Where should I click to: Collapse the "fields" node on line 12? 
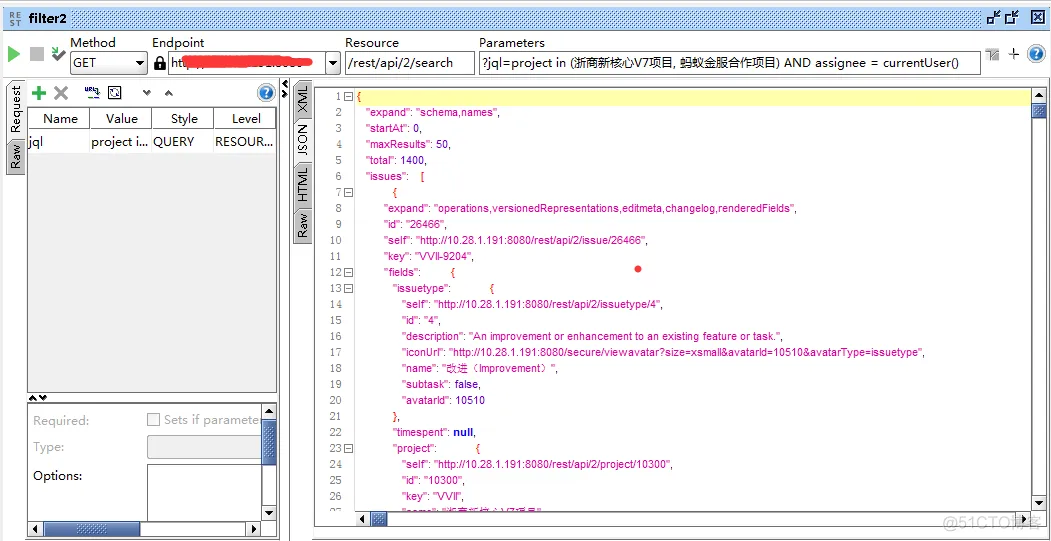[348, 272]
